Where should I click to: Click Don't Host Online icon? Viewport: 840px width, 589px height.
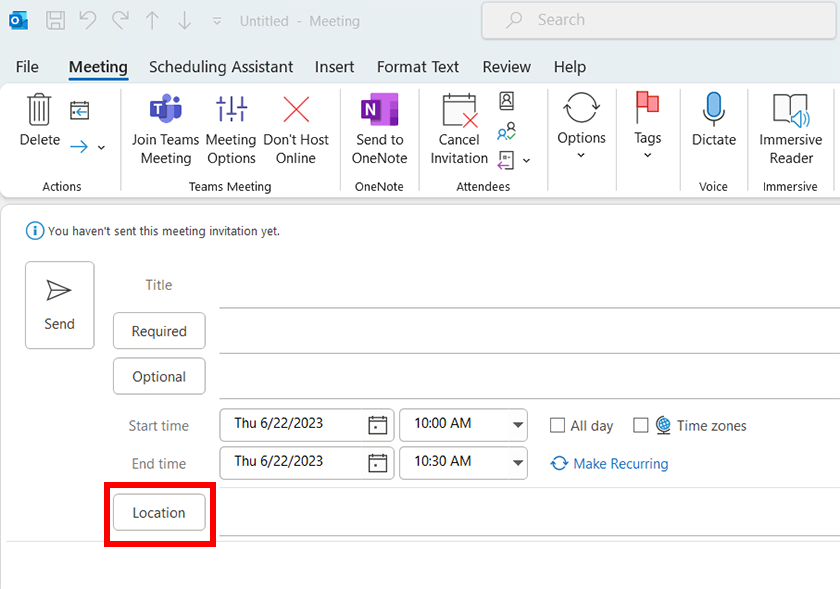tap(296, 110)
